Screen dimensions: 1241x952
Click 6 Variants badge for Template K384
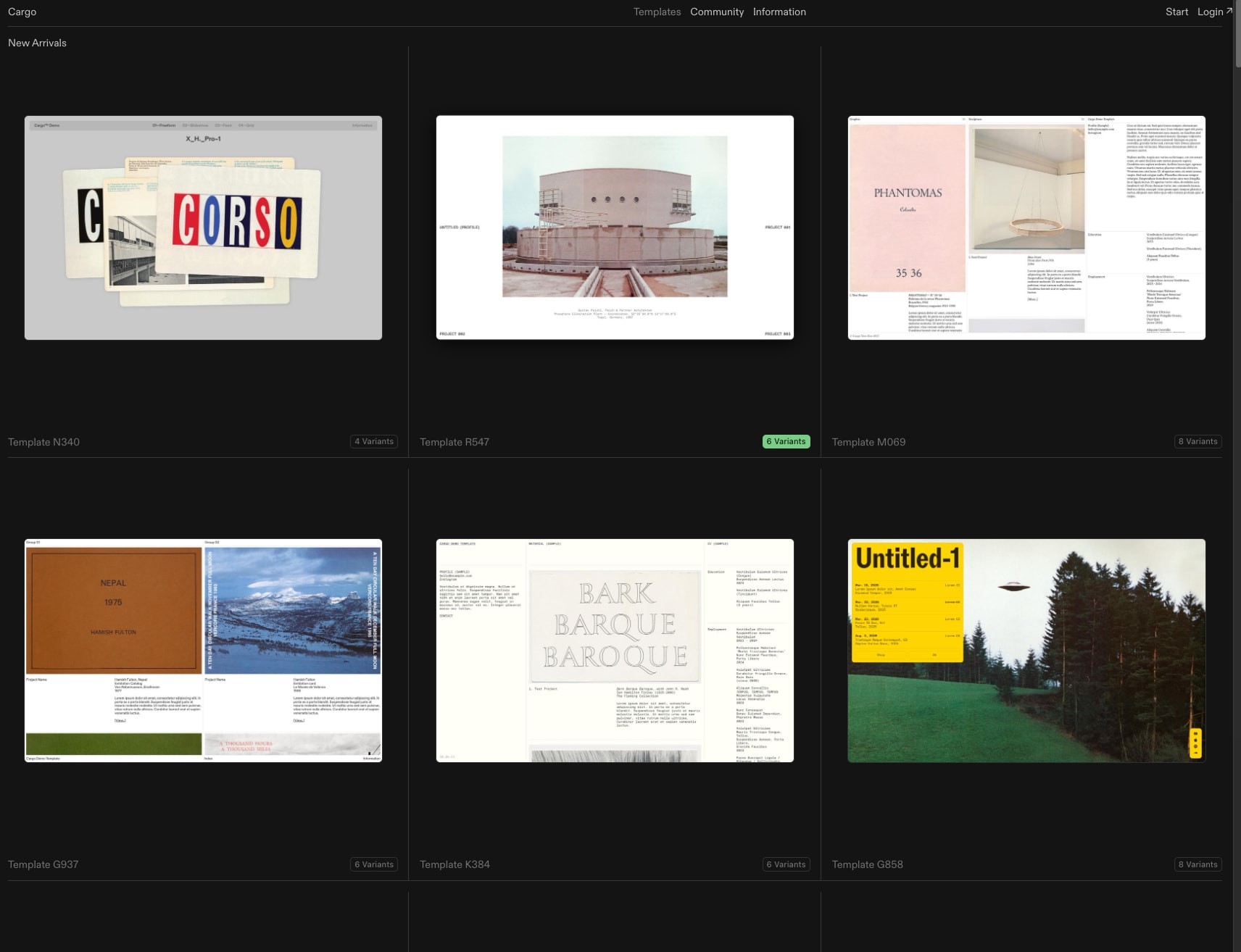pyautogui.click(x=786, y=864)
